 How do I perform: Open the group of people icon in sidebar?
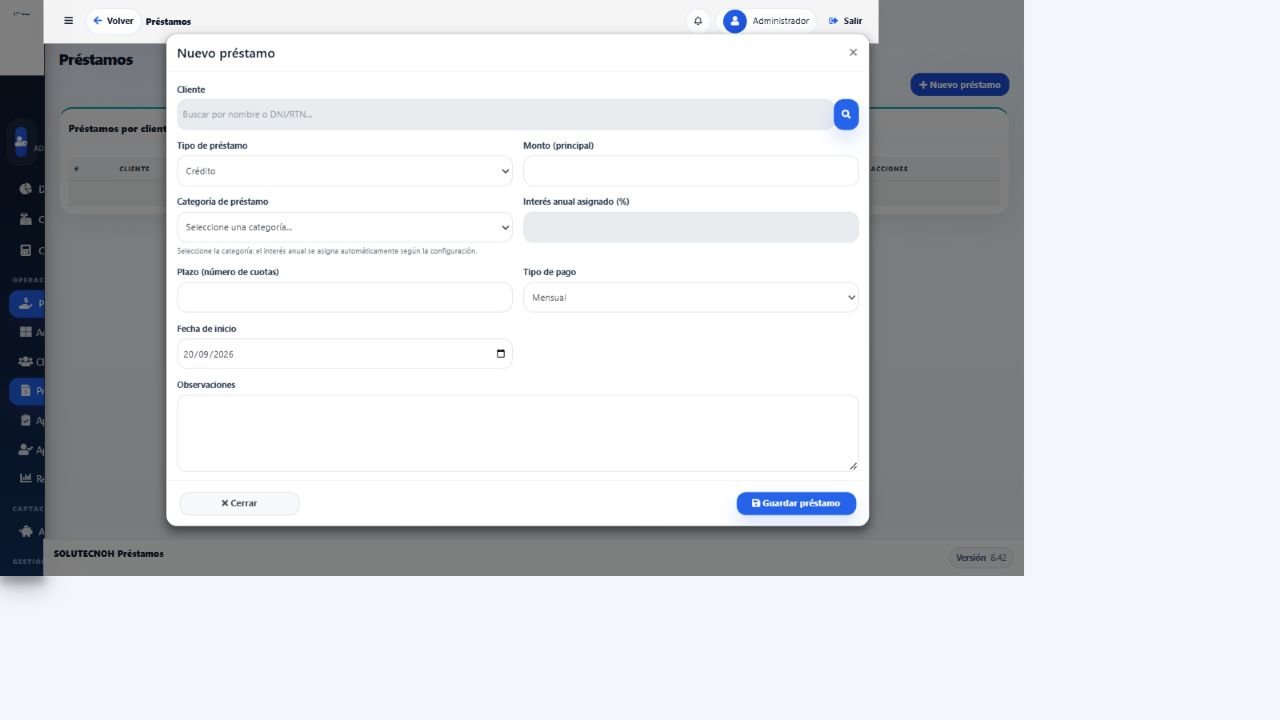click(26, 362)
